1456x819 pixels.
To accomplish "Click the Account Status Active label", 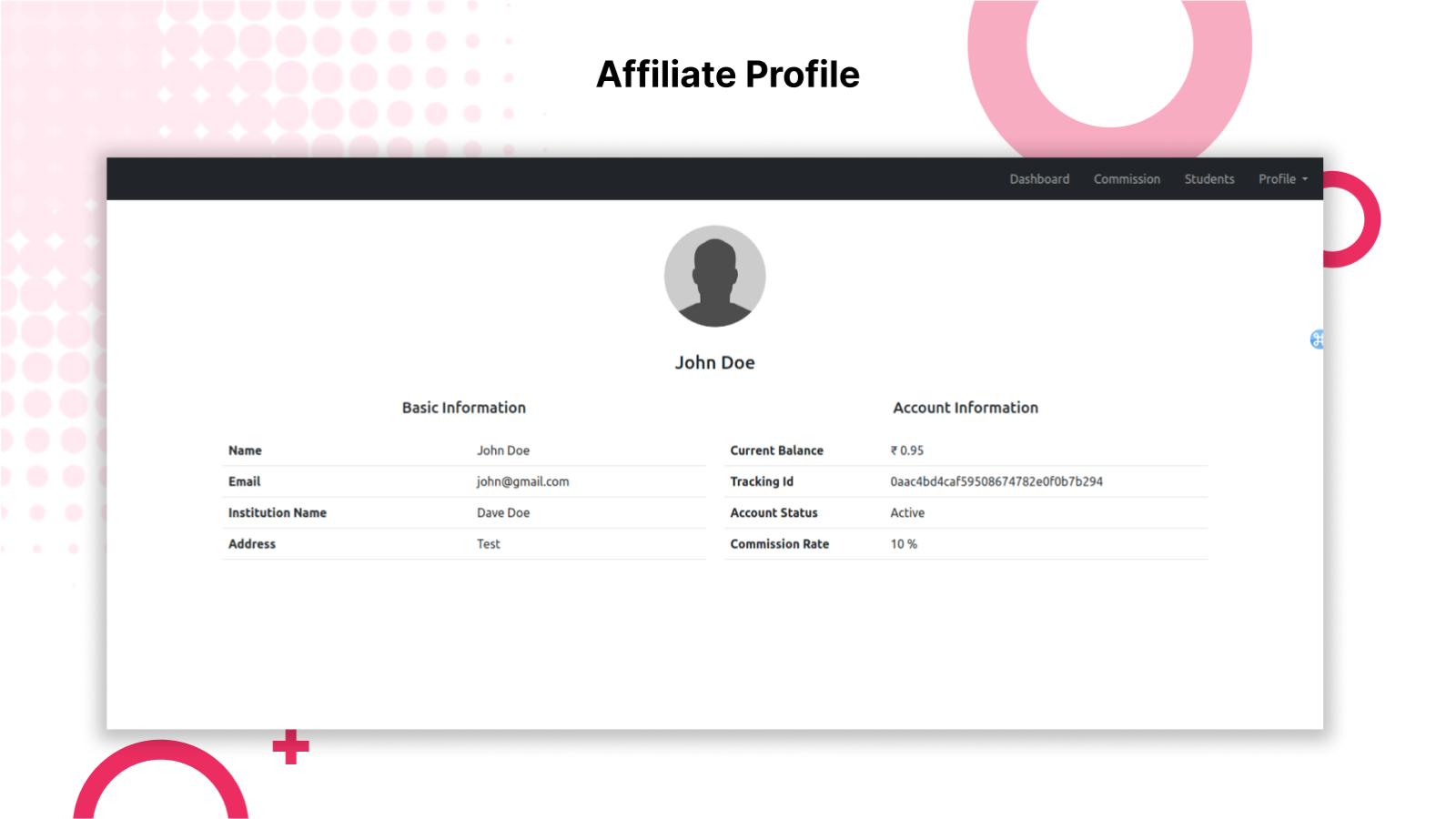I will coord(907,512).
